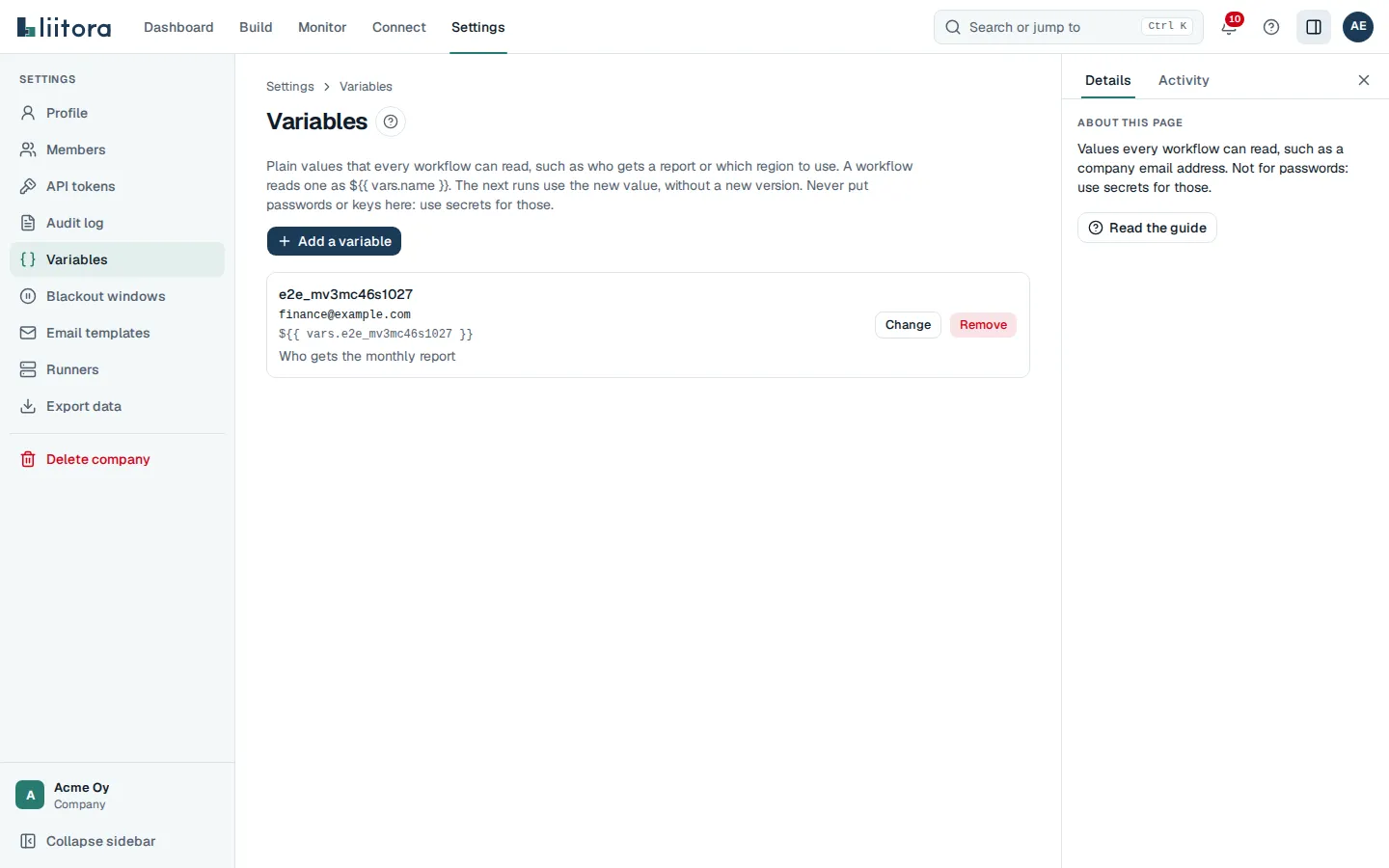Screen dimensions: 1389x868
Task: Click the Settings breadcrumb link
Action: coord(290,87)
